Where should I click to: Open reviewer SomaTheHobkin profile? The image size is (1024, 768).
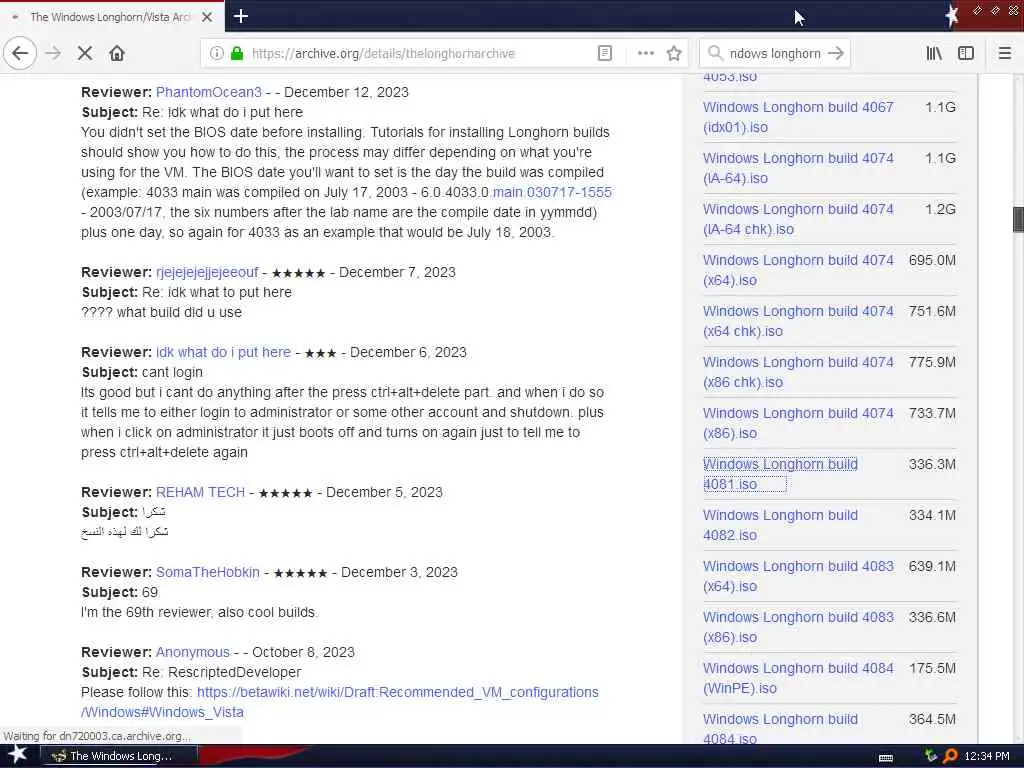tap(208, 572)
